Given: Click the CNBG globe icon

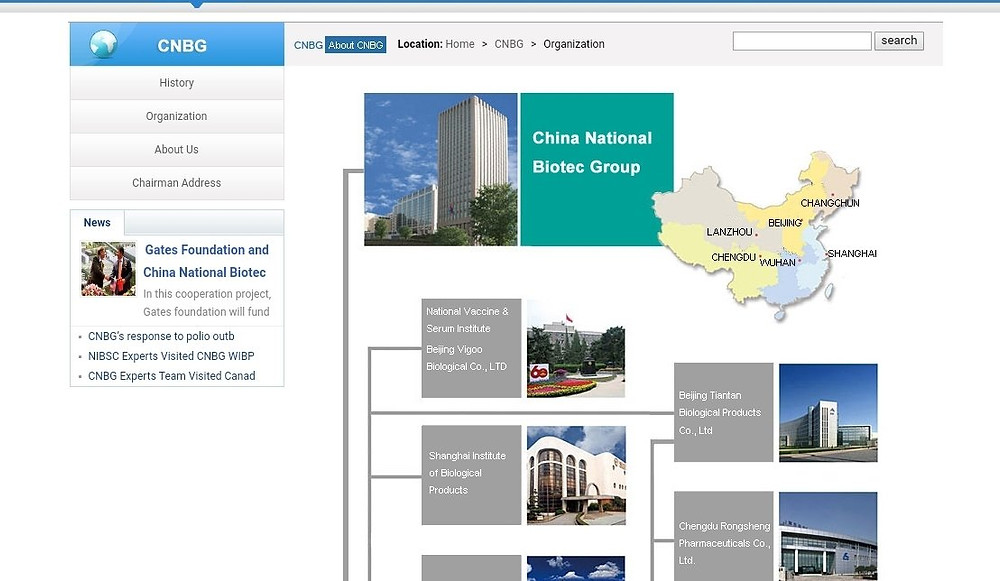Looking at the screenshot, I should click(103, 44).
